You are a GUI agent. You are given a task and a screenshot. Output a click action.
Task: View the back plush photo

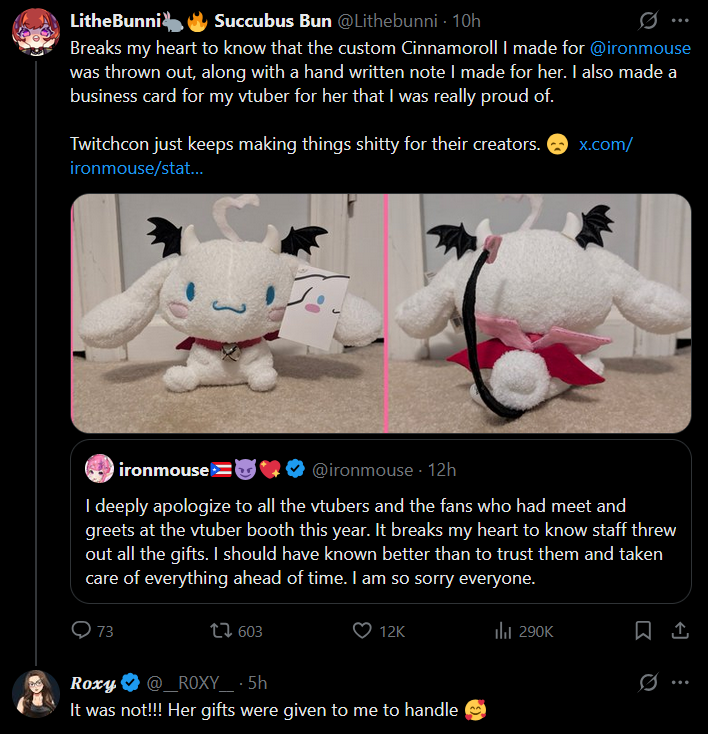pos(540,312)
